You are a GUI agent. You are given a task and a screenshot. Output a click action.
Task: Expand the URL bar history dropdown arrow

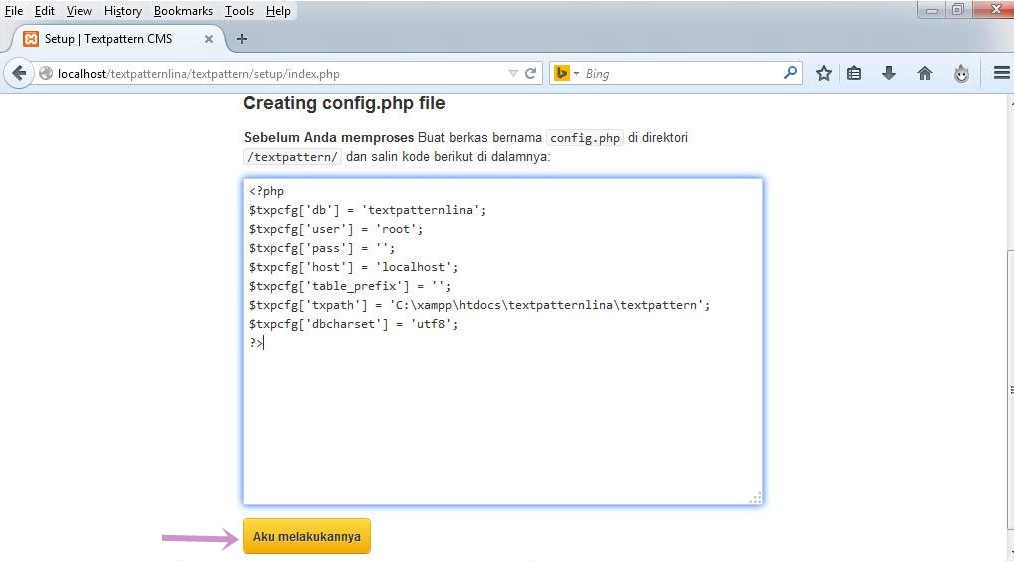coord(513,73)
